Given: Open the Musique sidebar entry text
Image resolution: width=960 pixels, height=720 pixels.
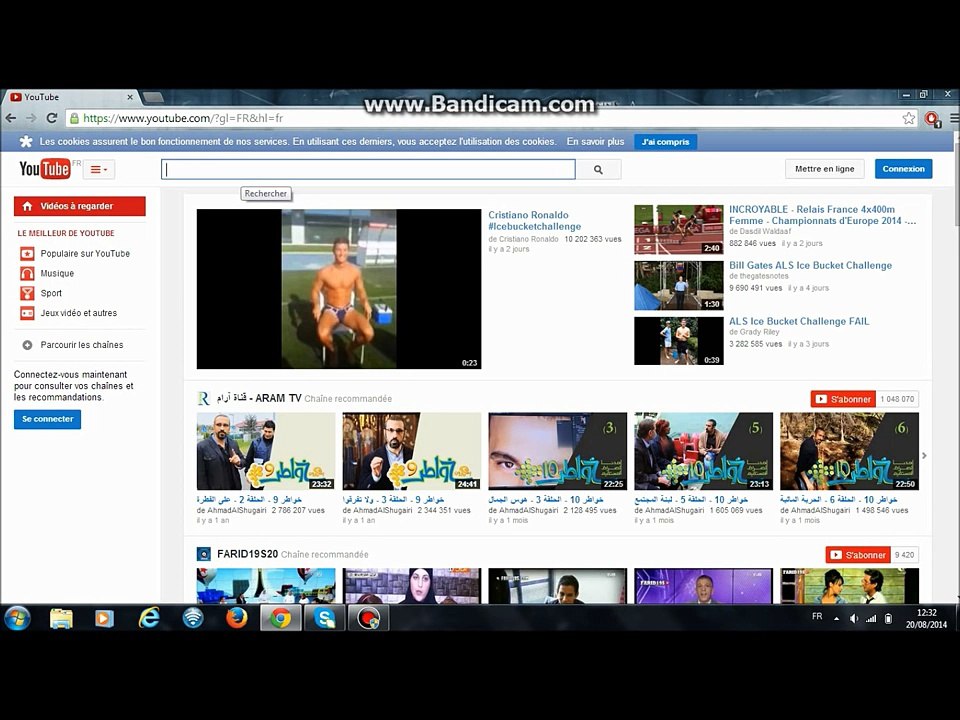Looking at the screenshot, I should [x=57, y=273].
